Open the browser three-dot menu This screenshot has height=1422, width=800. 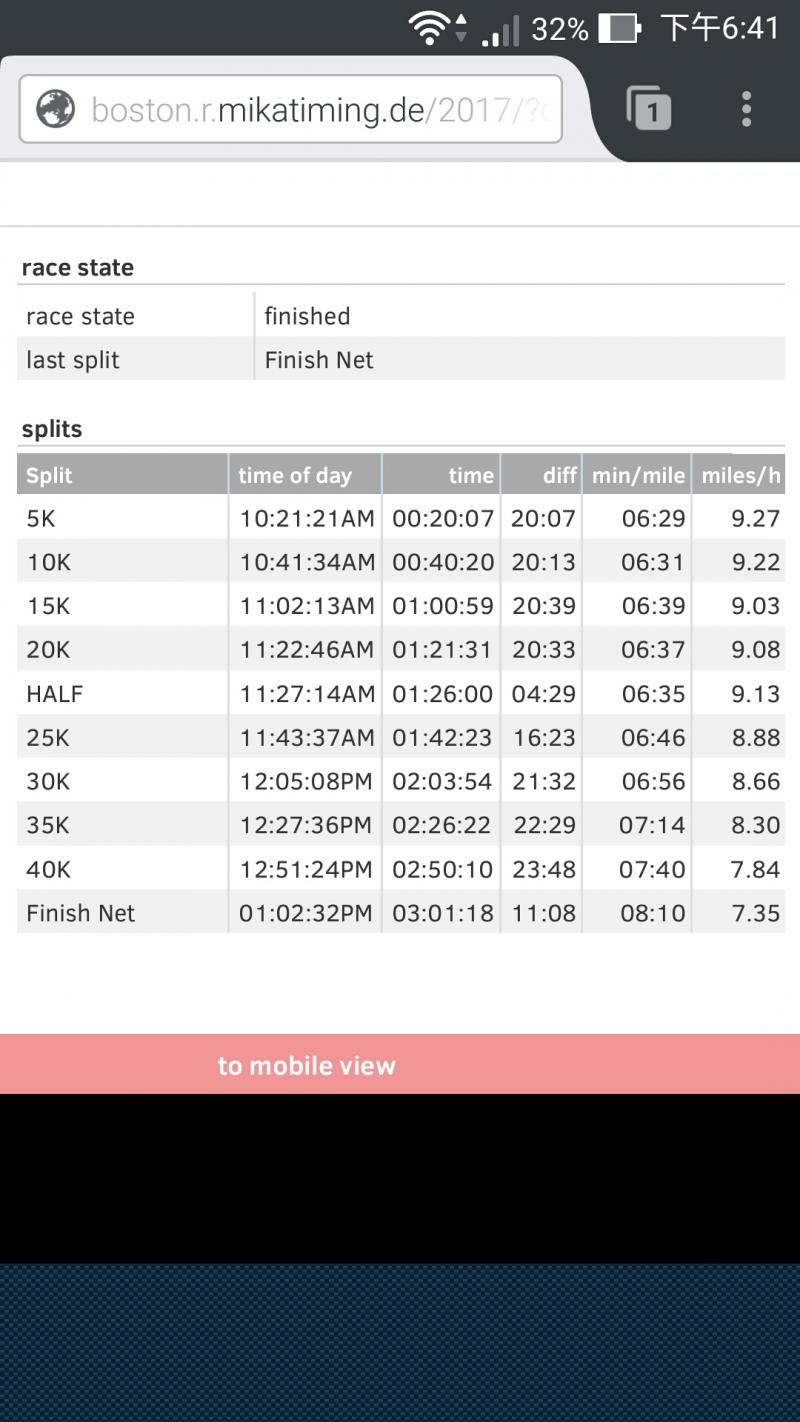746,108
